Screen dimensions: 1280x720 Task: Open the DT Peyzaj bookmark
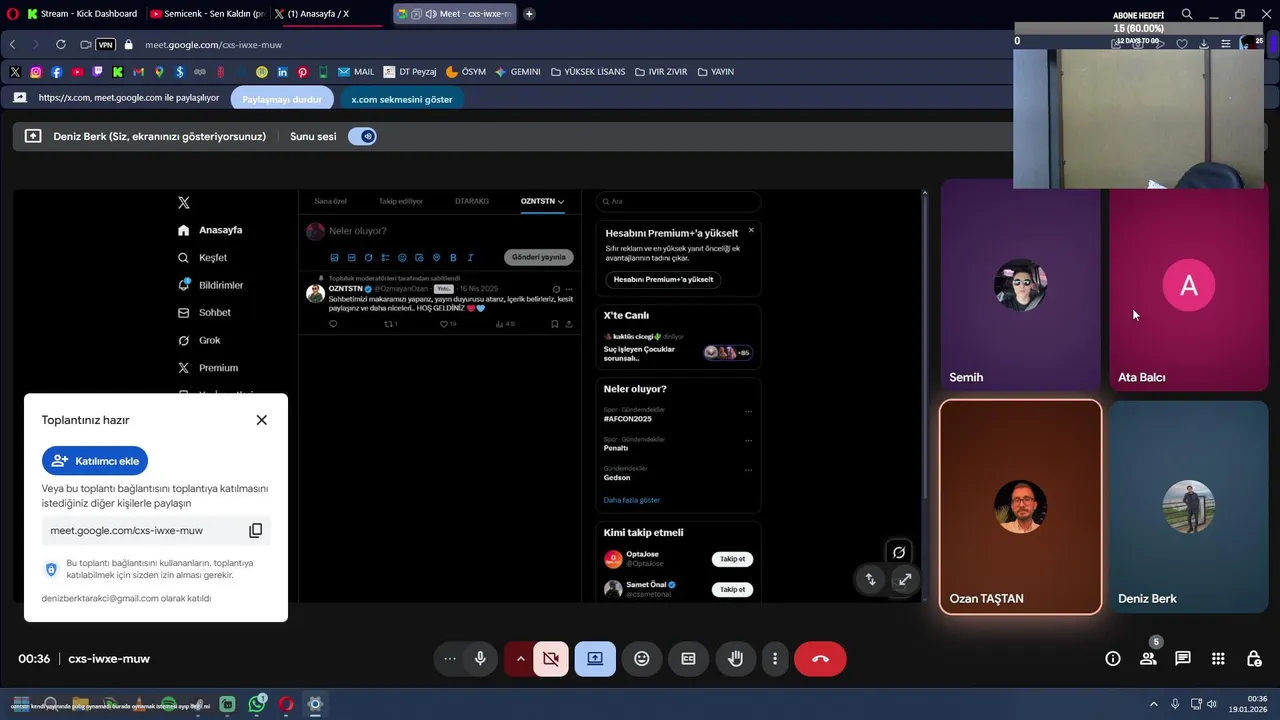410,72
